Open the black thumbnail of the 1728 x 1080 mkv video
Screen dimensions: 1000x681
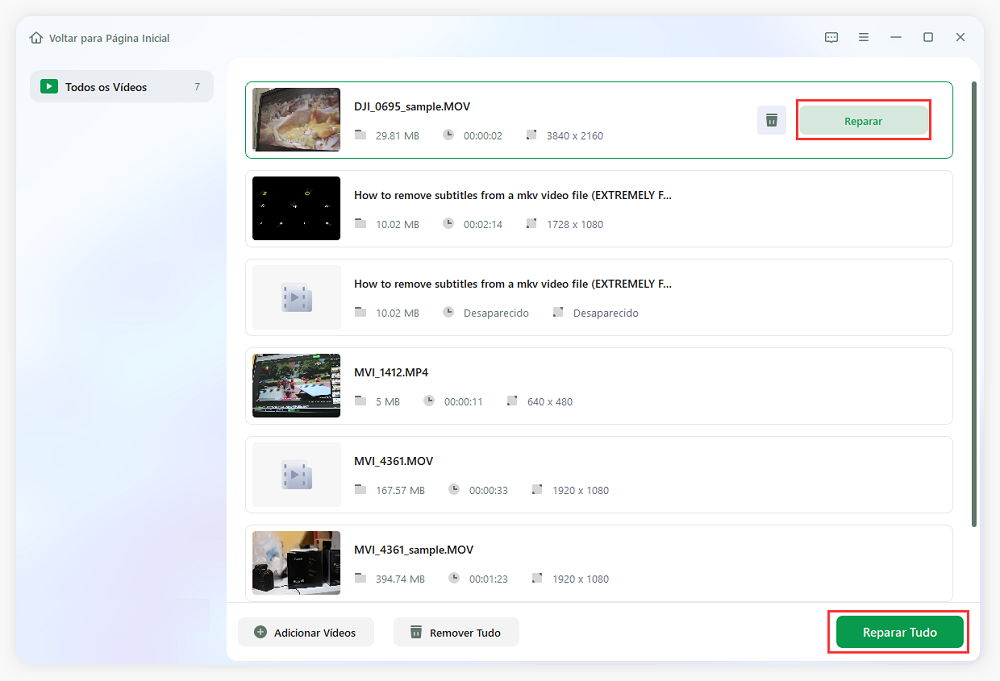coord(296,209)
